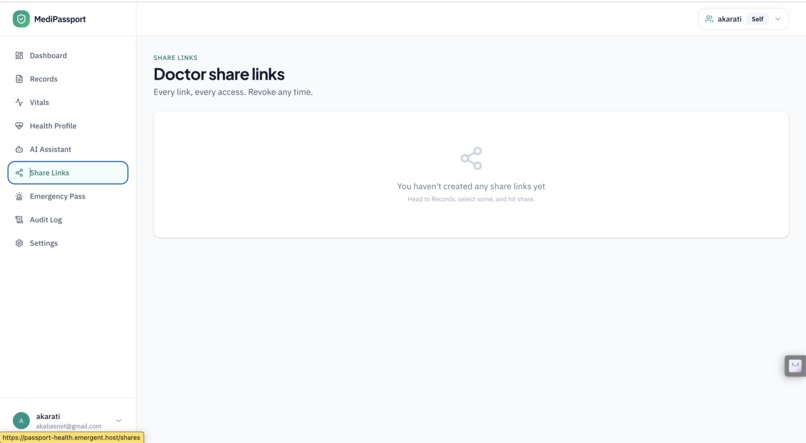The image size is (806, 443).
Task: Open the floating chat widget icon
Action: (795, 365)
